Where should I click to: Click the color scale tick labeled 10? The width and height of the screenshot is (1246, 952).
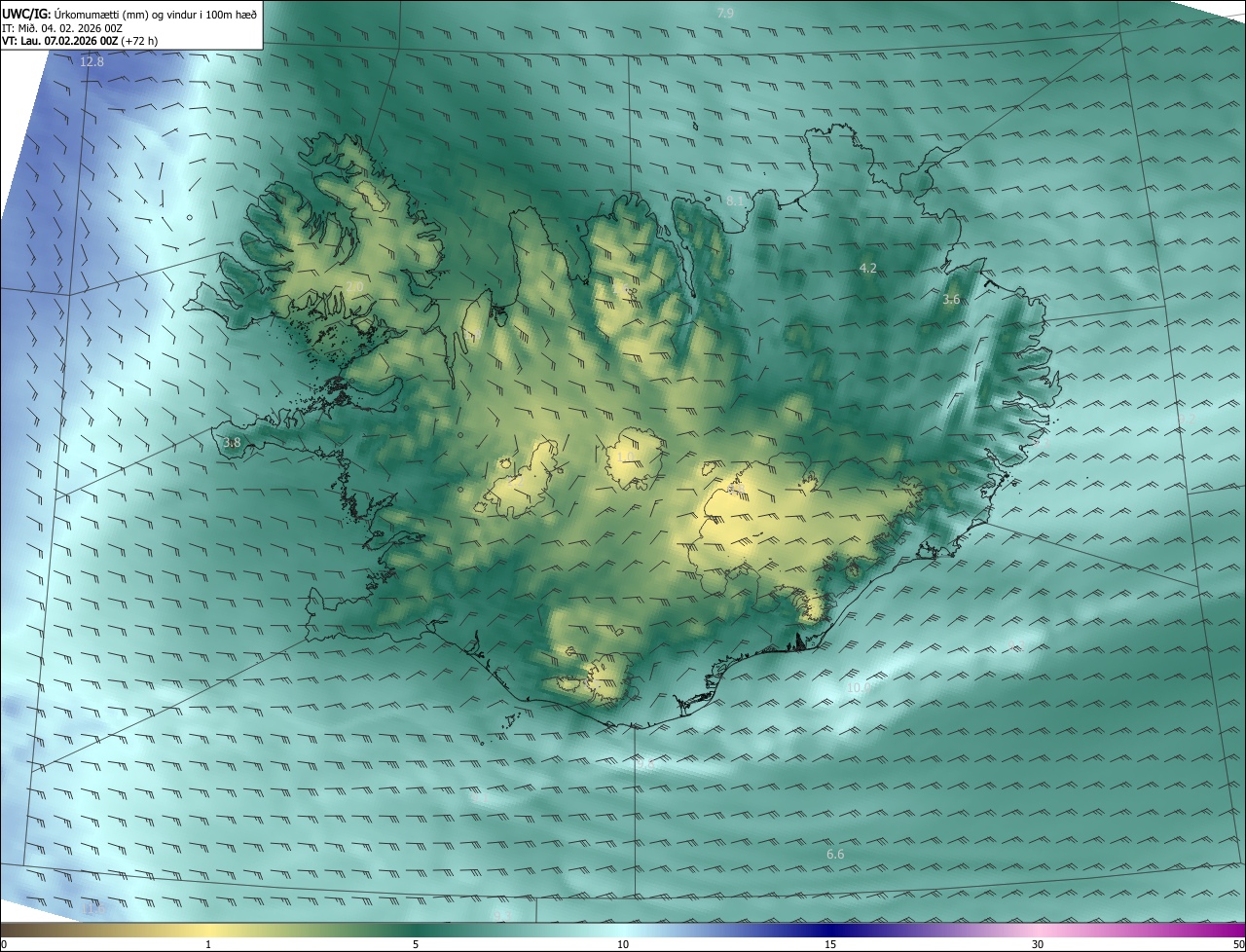pos(623,944)
